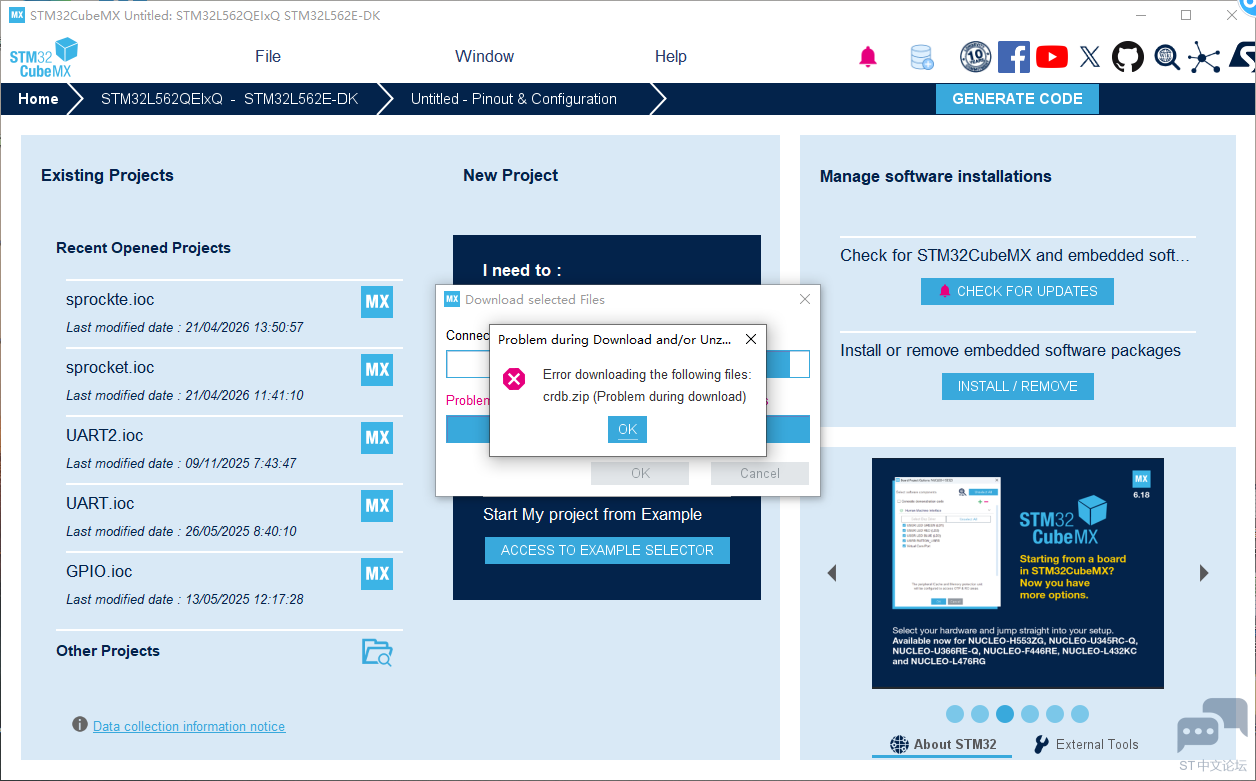
Task: Switch to the External Tools tab
Action: [1086, 744]
